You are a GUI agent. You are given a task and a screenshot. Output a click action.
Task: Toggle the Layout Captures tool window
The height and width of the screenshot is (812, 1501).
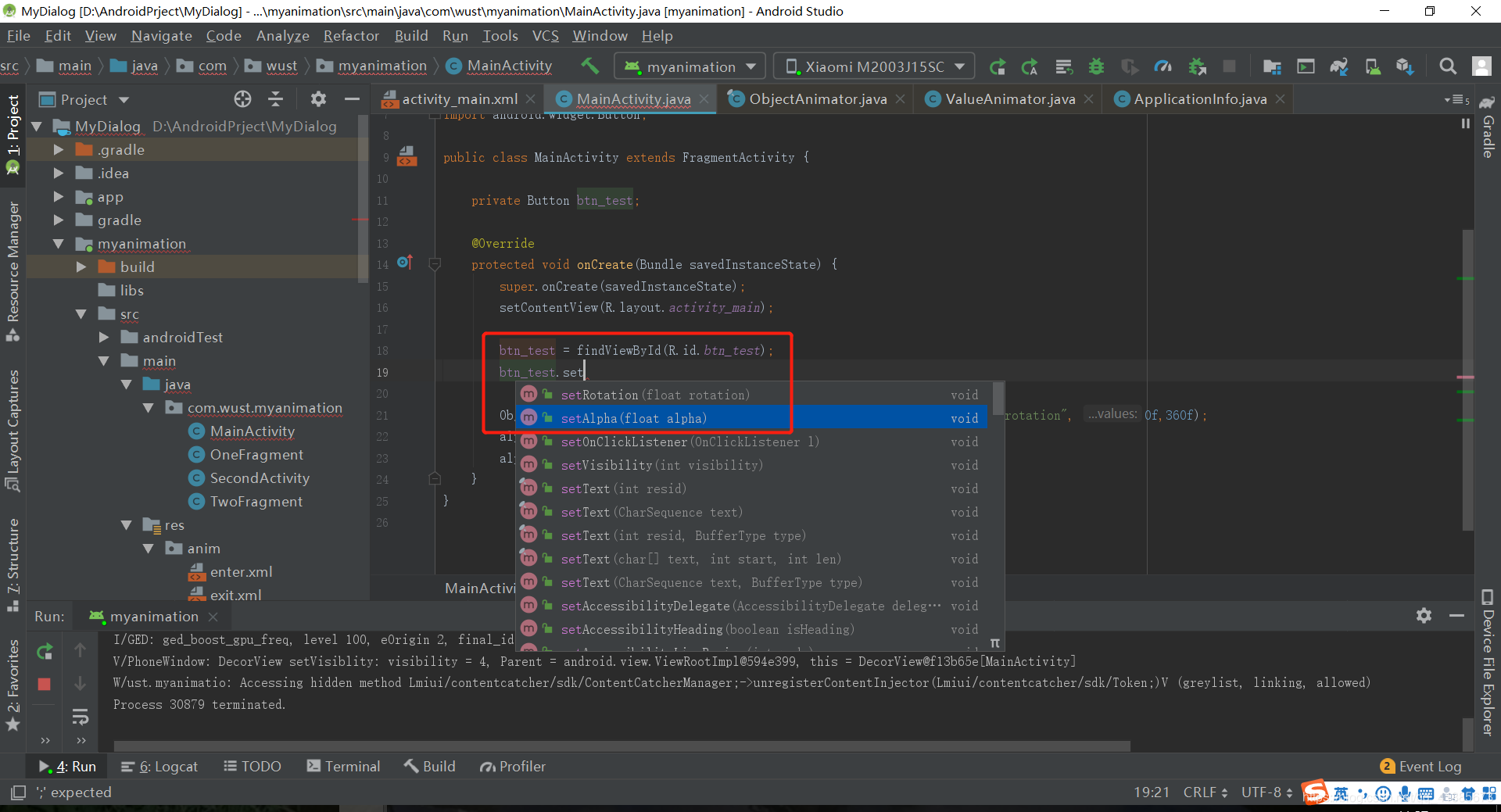coord(13,430)
